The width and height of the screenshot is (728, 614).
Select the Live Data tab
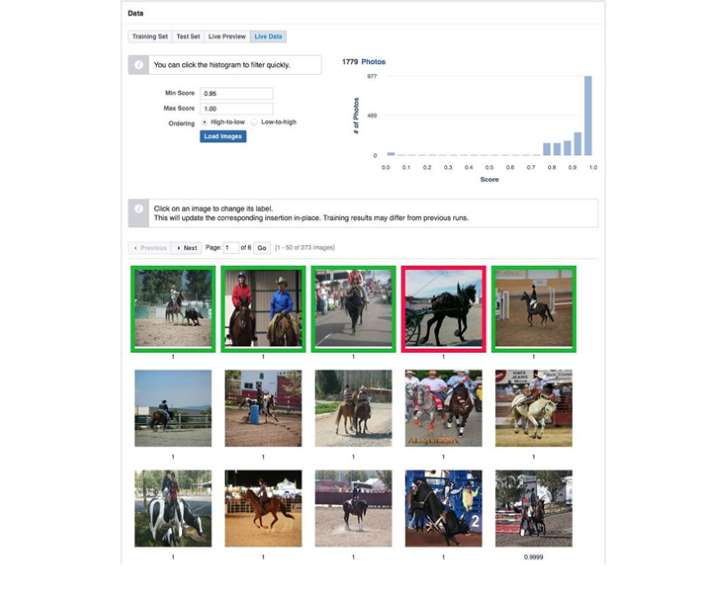pos(268,37)
